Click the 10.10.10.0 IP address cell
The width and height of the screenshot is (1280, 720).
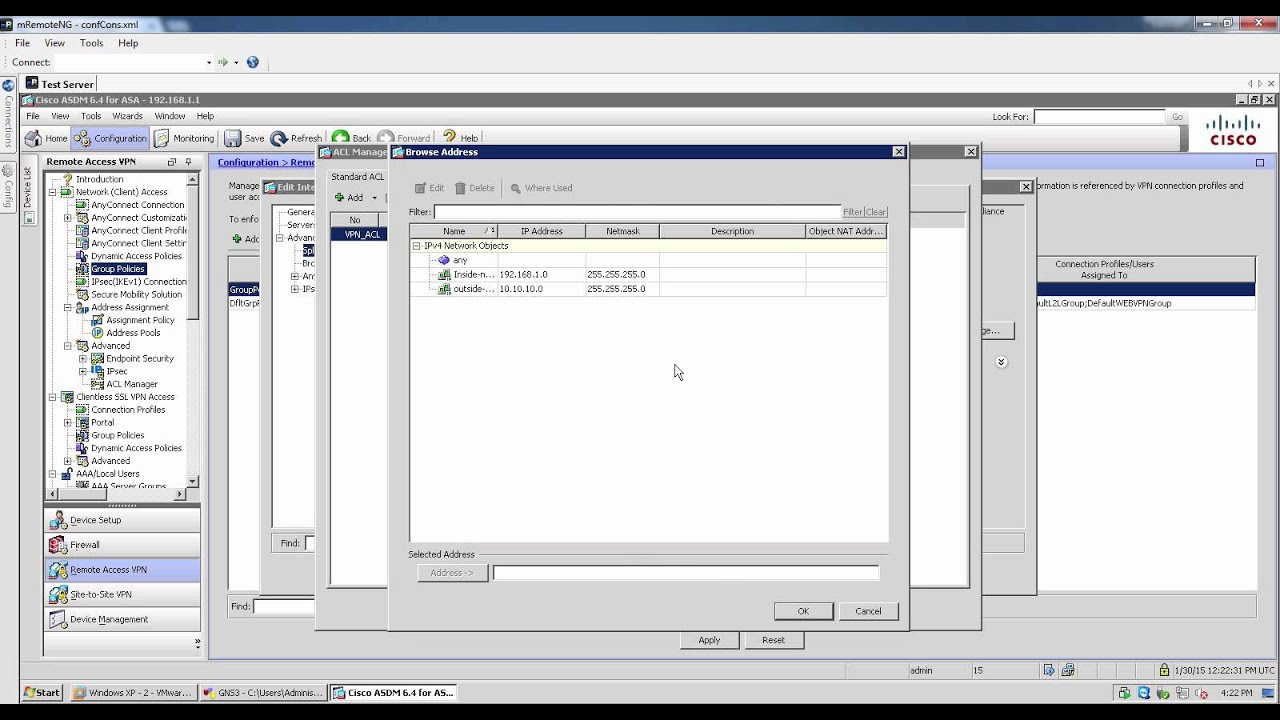(541, 289)
